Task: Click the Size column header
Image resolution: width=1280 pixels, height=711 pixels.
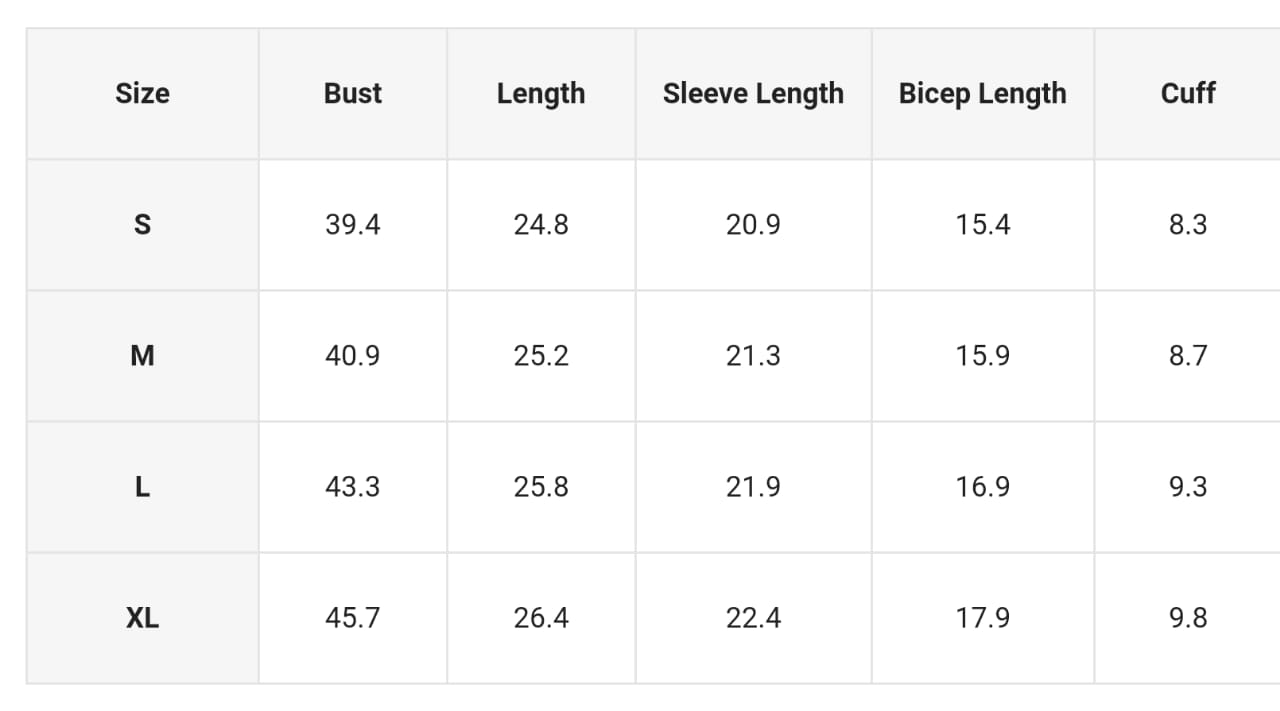Action: tap(142, 93)
